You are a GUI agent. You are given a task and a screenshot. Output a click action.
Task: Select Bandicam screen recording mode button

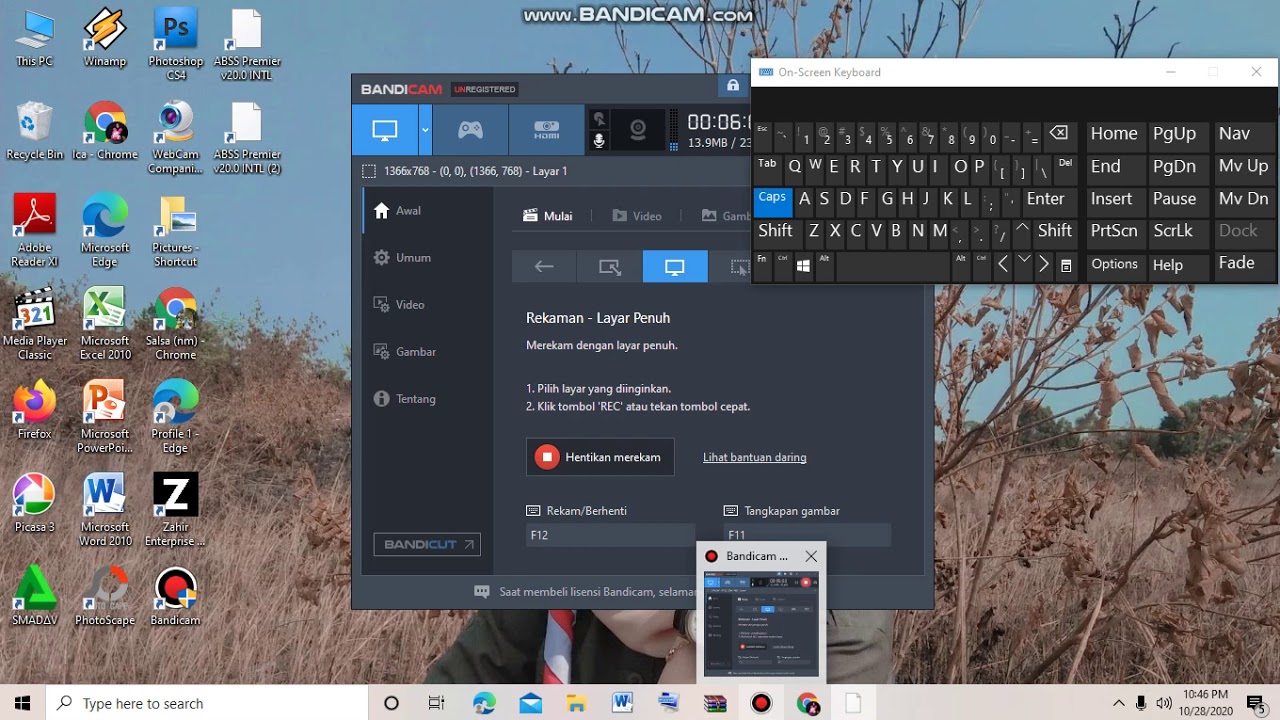point(385,130)
